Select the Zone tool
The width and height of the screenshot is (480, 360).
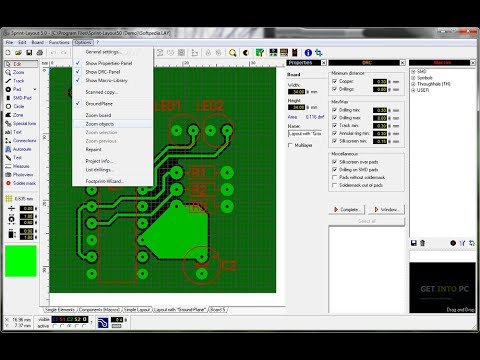14,115
